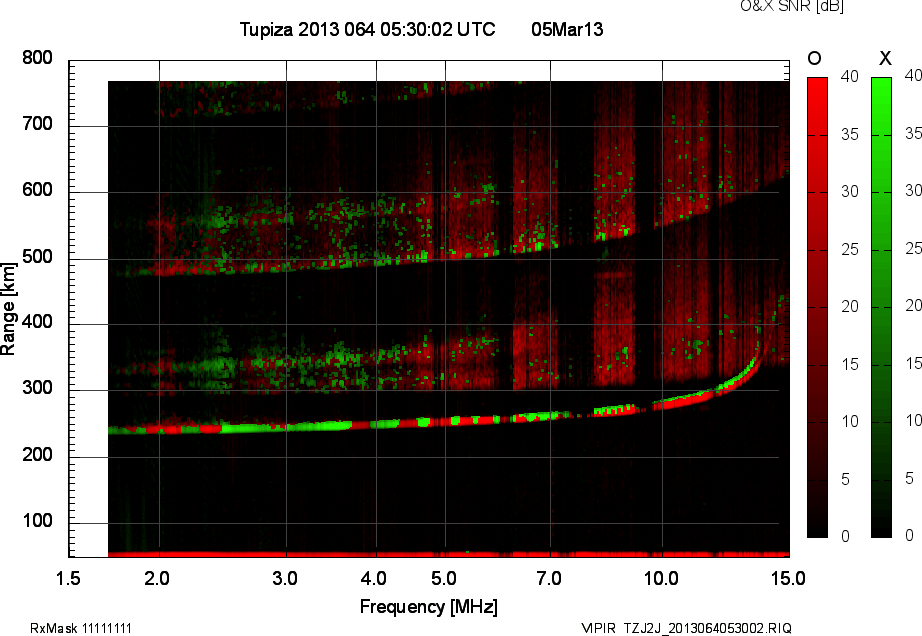Screen dimensions: 922x636
Task: Click the 800 range tick label
Action: click(x=38, y=58)
